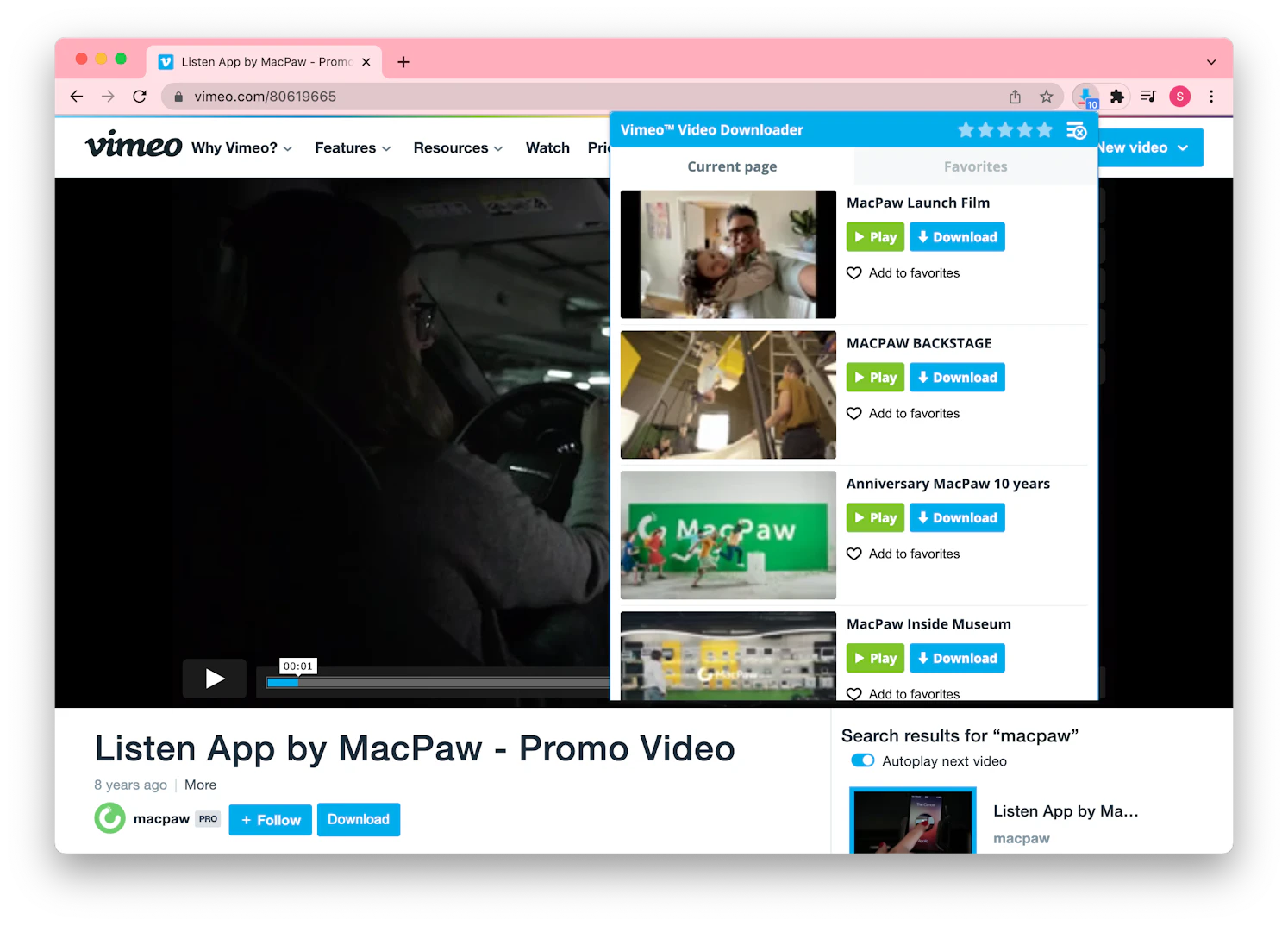Click the More link under the title
Viewport: 1288px width, 926px height.
pyautogui.click(x=200, y=785)
